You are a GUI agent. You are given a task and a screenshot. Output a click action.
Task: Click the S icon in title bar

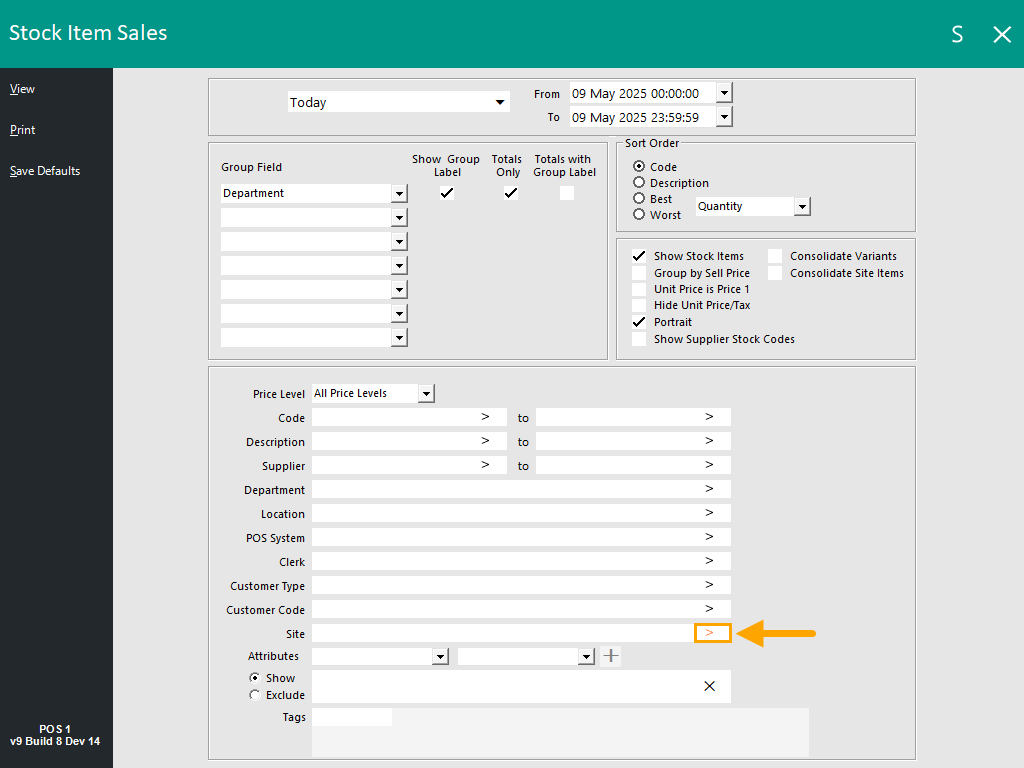957,34
